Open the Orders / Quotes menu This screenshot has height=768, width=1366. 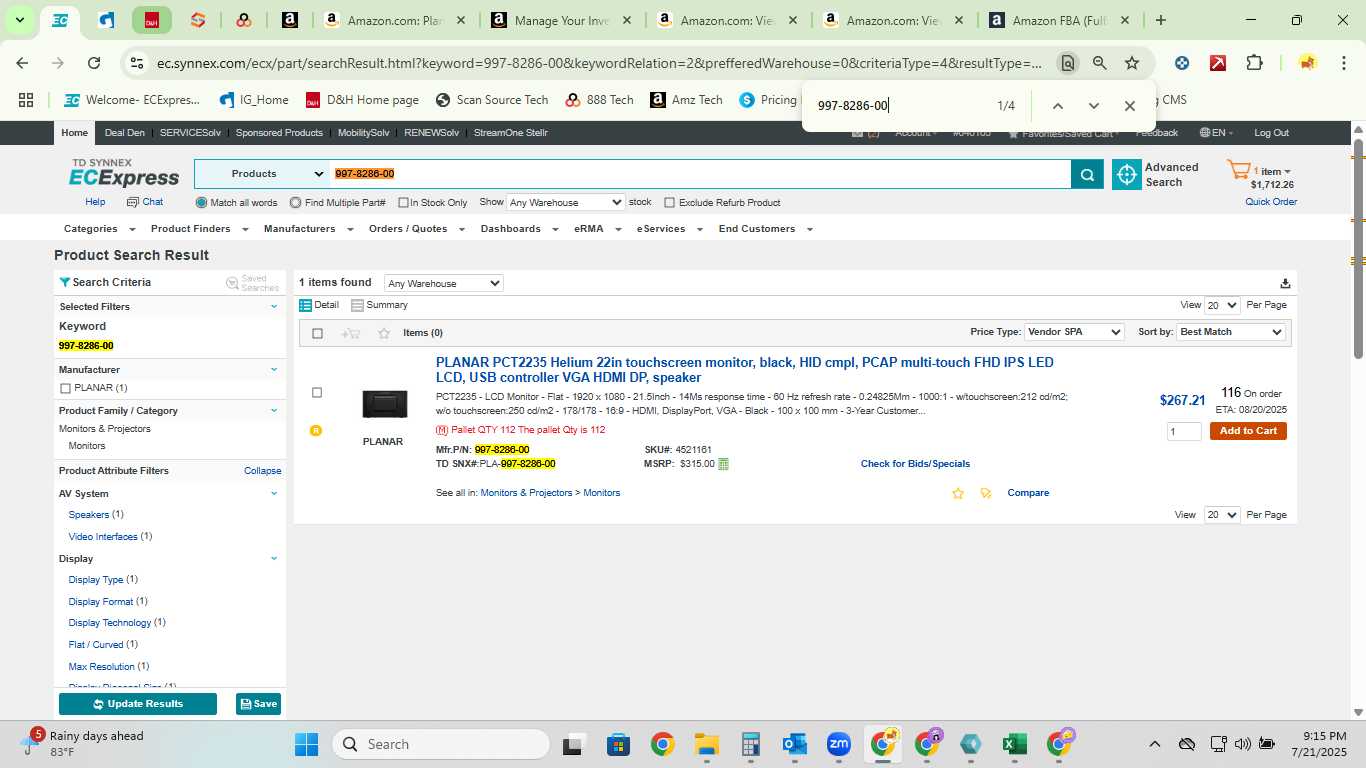coord(416,229)
